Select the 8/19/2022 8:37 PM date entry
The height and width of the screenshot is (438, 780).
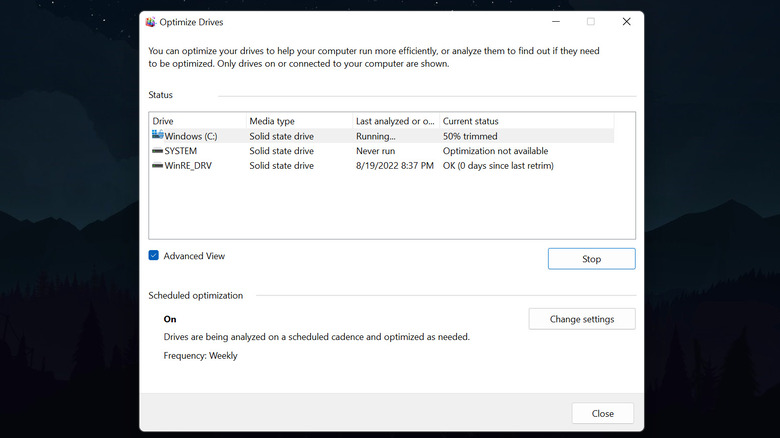[395, 166]
